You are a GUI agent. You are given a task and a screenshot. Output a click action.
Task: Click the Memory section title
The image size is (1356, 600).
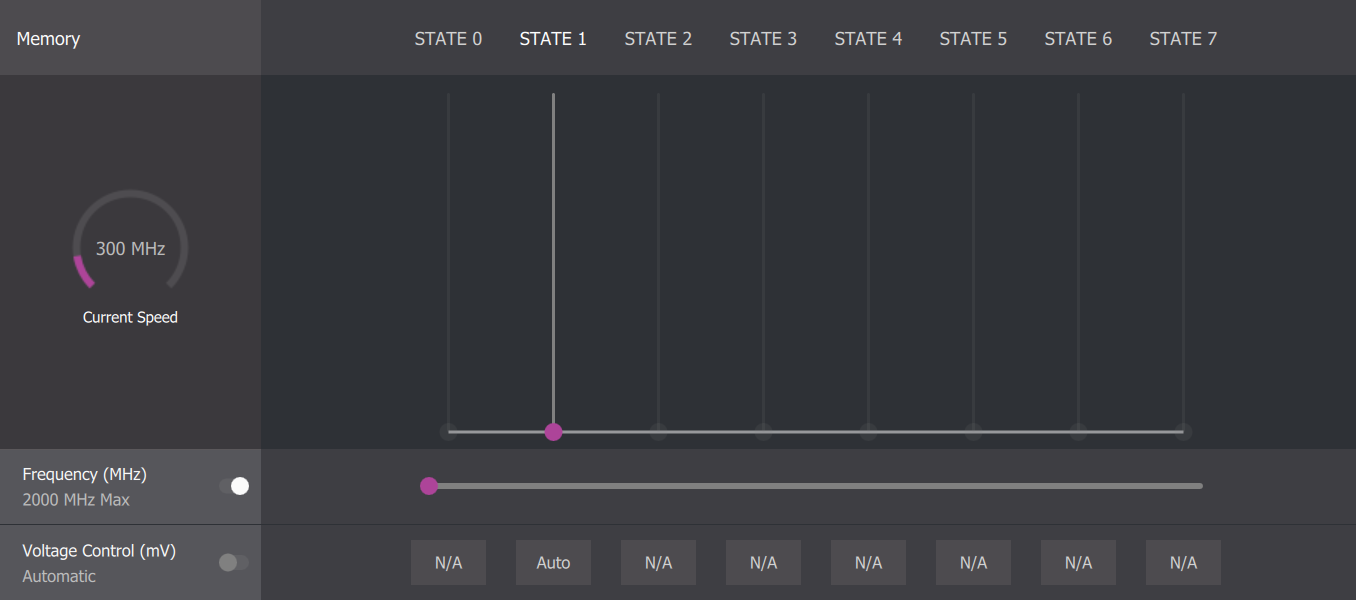[x=48, y=39]
